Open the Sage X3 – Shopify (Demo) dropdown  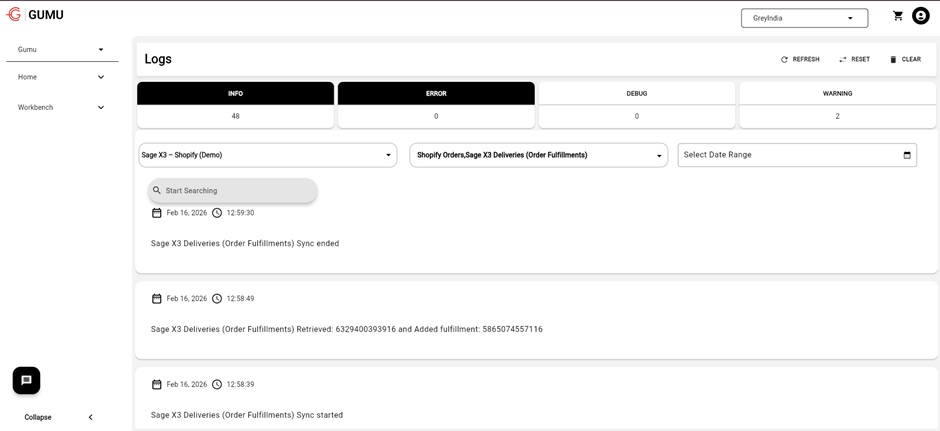tap(267, 155)
